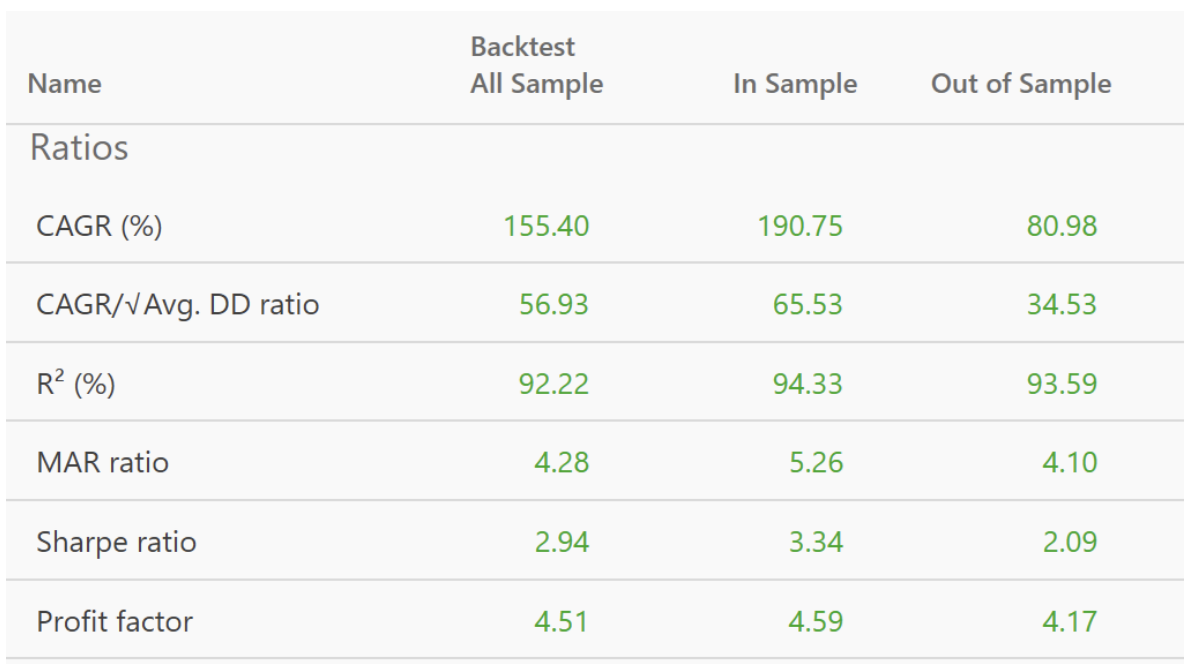This screenshot has height=664, width=1198.
Task: Select the In Sample Profit factor value 4.59
Action: tap(815, 621)
